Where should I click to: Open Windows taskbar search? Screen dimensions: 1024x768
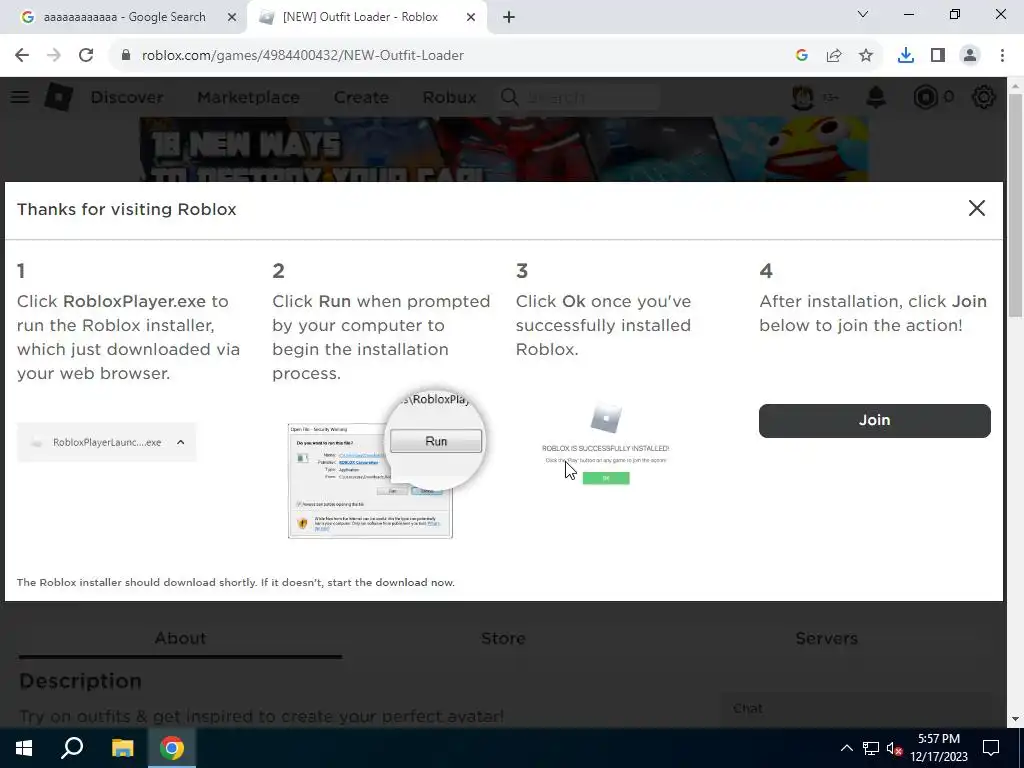72,748
